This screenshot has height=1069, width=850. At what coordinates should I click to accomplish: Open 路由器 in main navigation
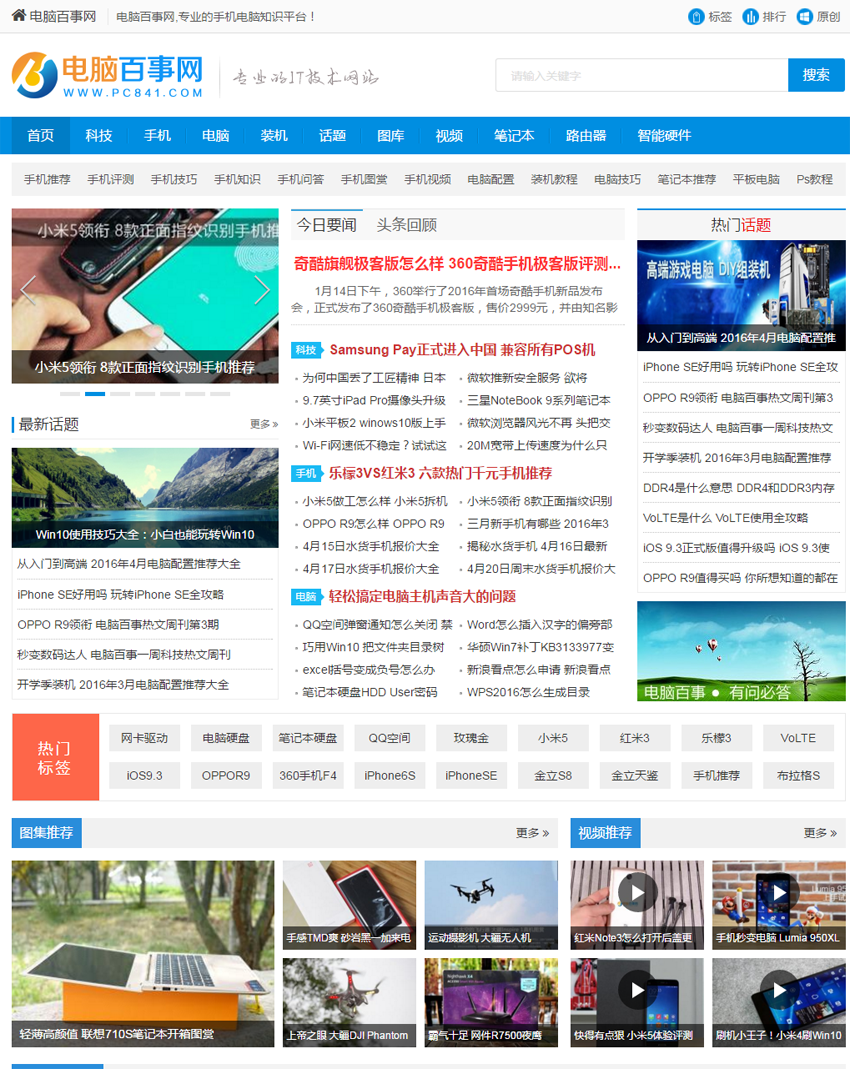point(586,136)
